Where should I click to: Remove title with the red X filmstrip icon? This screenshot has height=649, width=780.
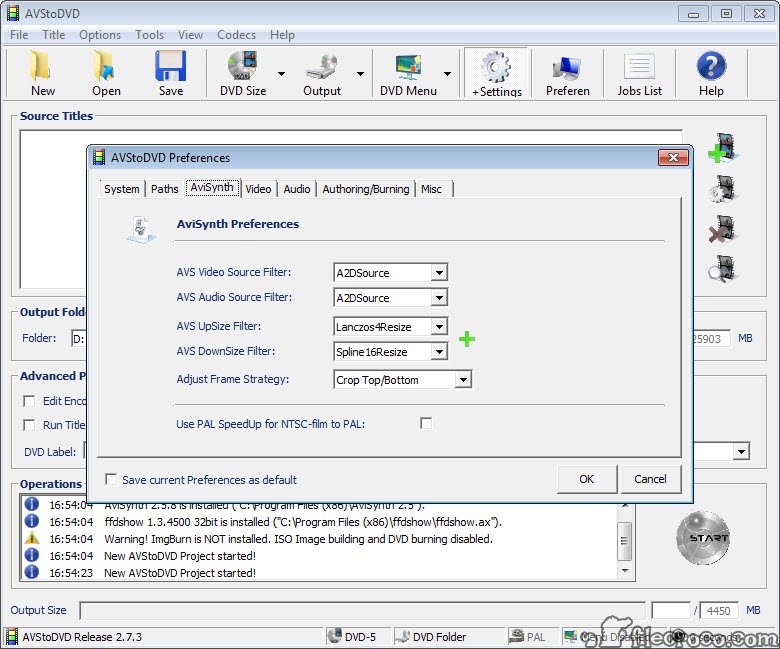coord(723,229)
